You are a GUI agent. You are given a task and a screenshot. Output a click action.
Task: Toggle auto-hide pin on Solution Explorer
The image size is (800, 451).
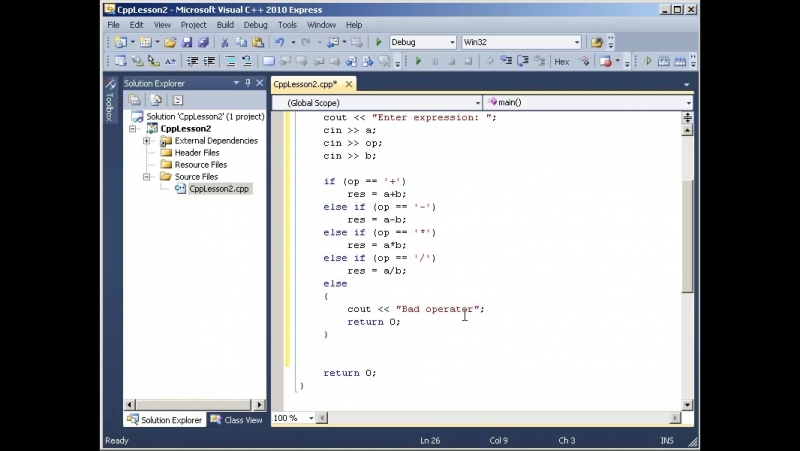tap(248, 83)
